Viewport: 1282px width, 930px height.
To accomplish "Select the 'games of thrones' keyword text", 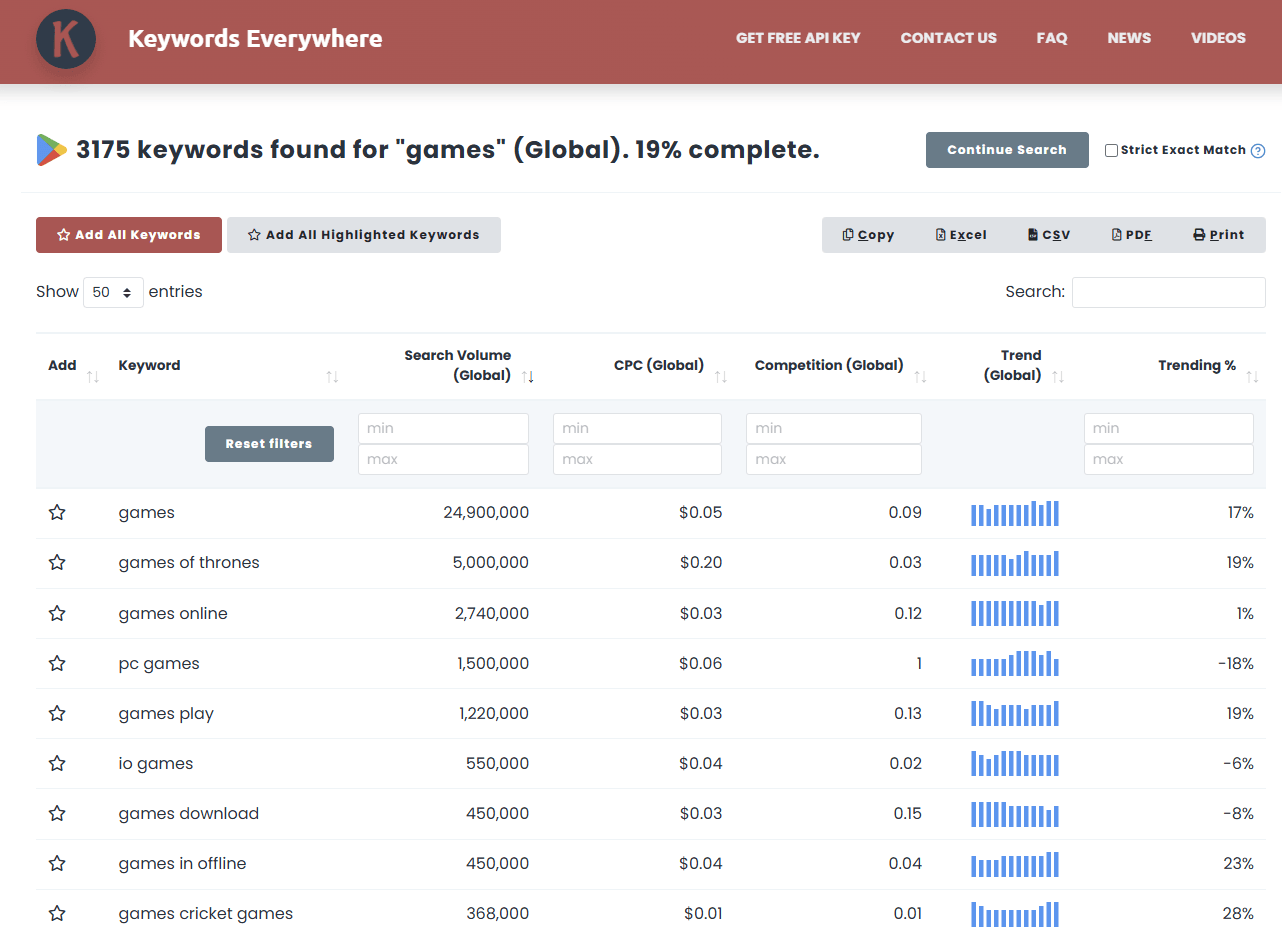I will 189,563.
